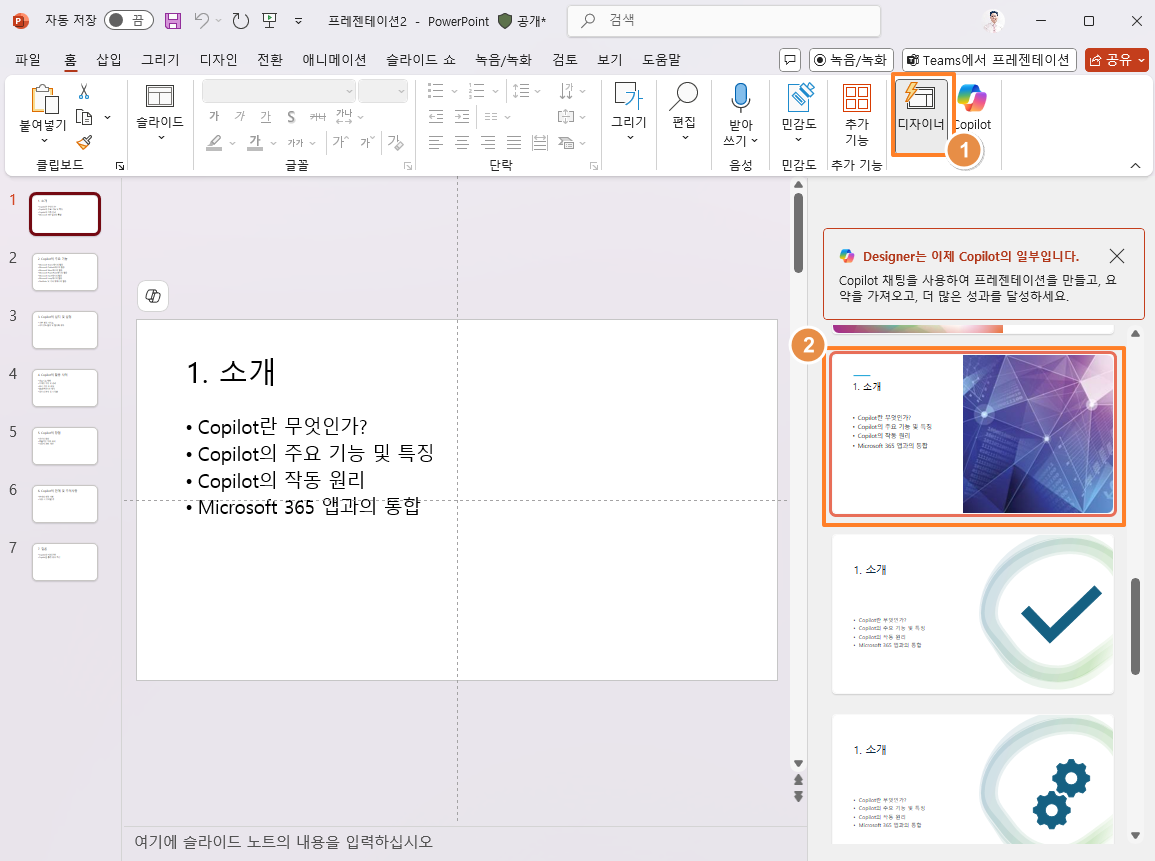Click the Align Right icon
The image size is (1155, 861).
[x=488, y=142]
